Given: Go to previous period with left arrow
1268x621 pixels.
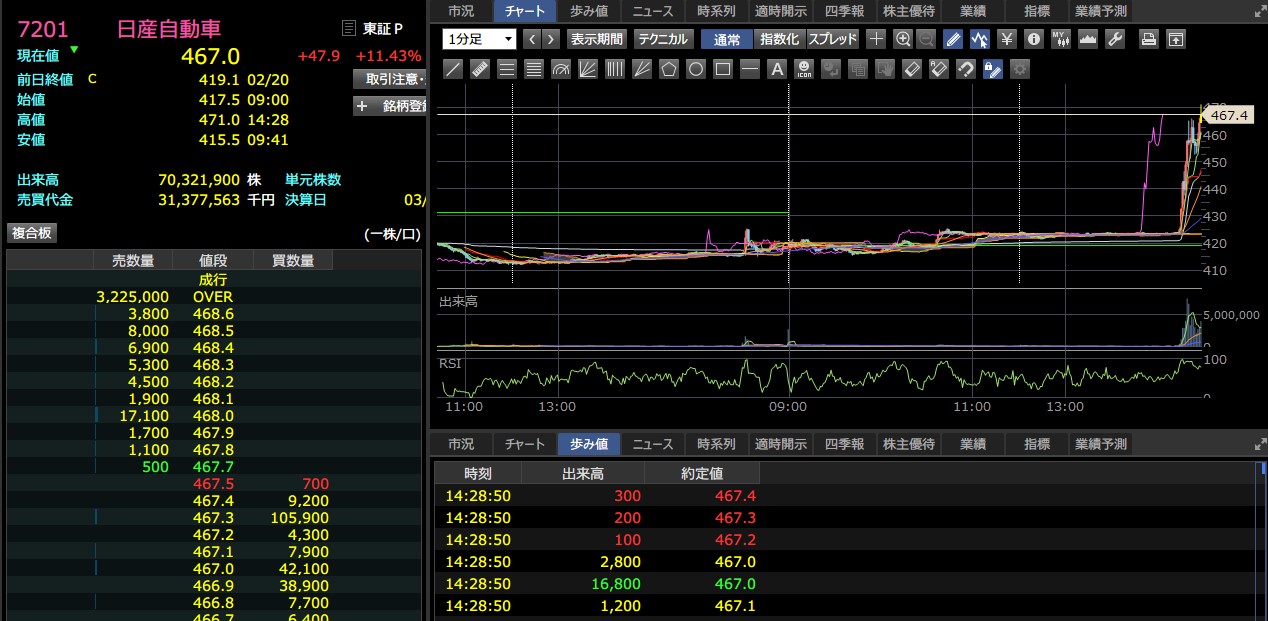Looking at the screenshot, I should point(531,39).
